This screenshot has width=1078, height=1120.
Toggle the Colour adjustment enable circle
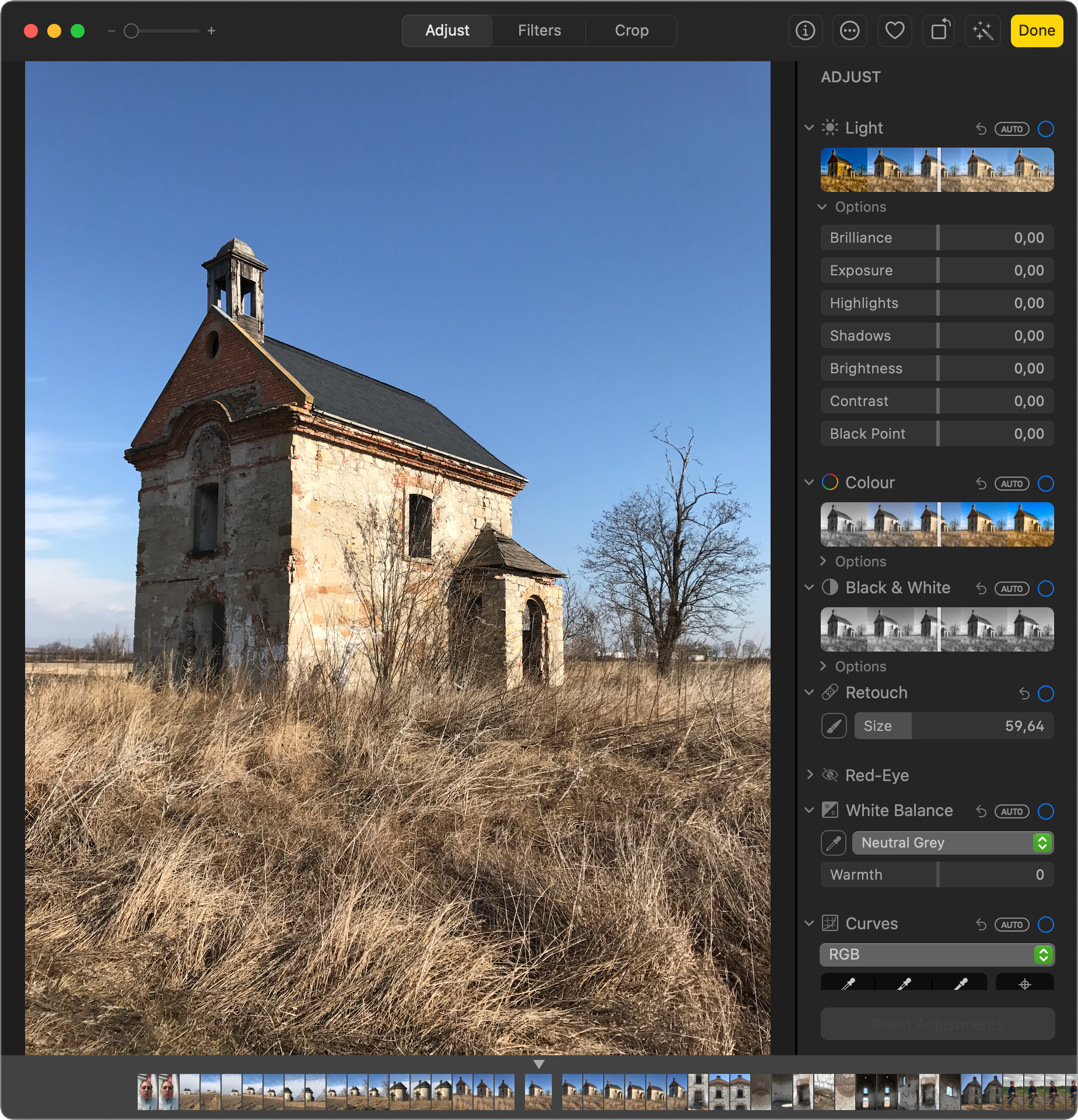[1046, 484]
